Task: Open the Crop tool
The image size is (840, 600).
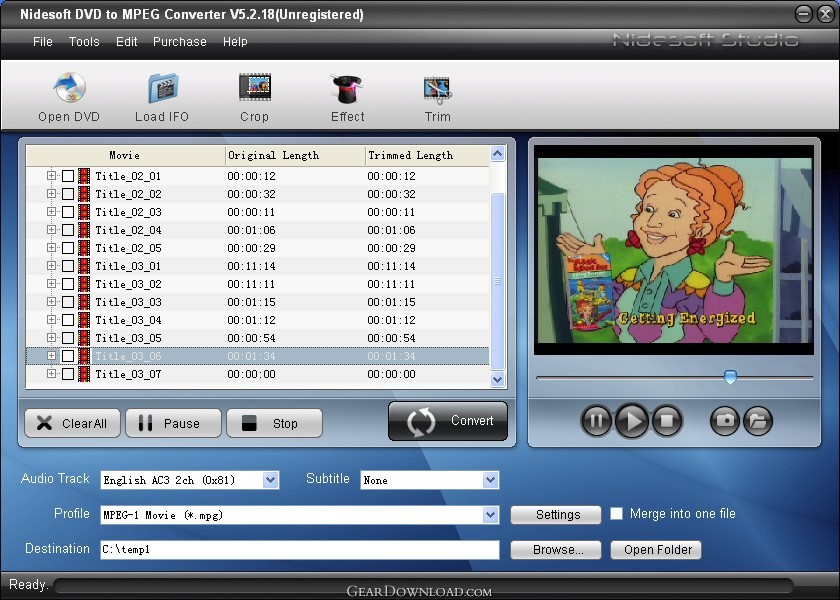Action: (x=255, y=87)
